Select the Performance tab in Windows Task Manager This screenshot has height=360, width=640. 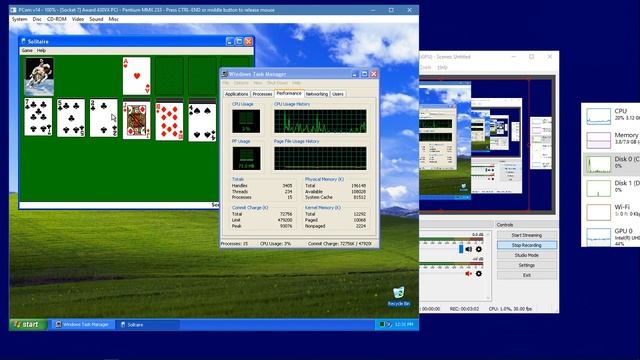coord(289,93)
